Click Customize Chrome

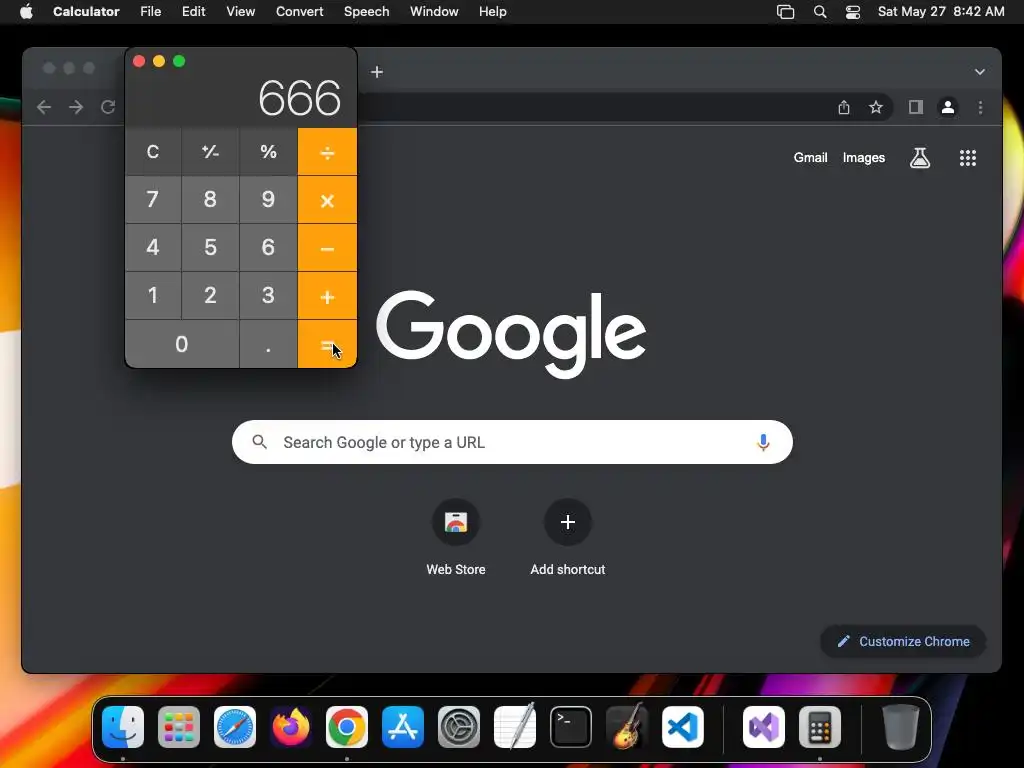pyautogui.click(x=903, y=641)
